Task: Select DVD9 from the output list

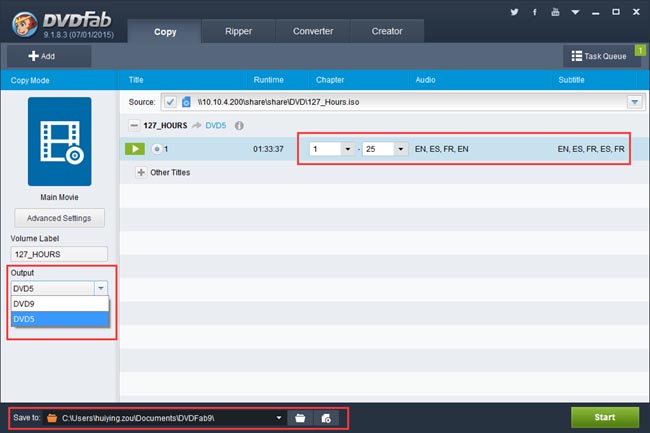Action: 60,304
